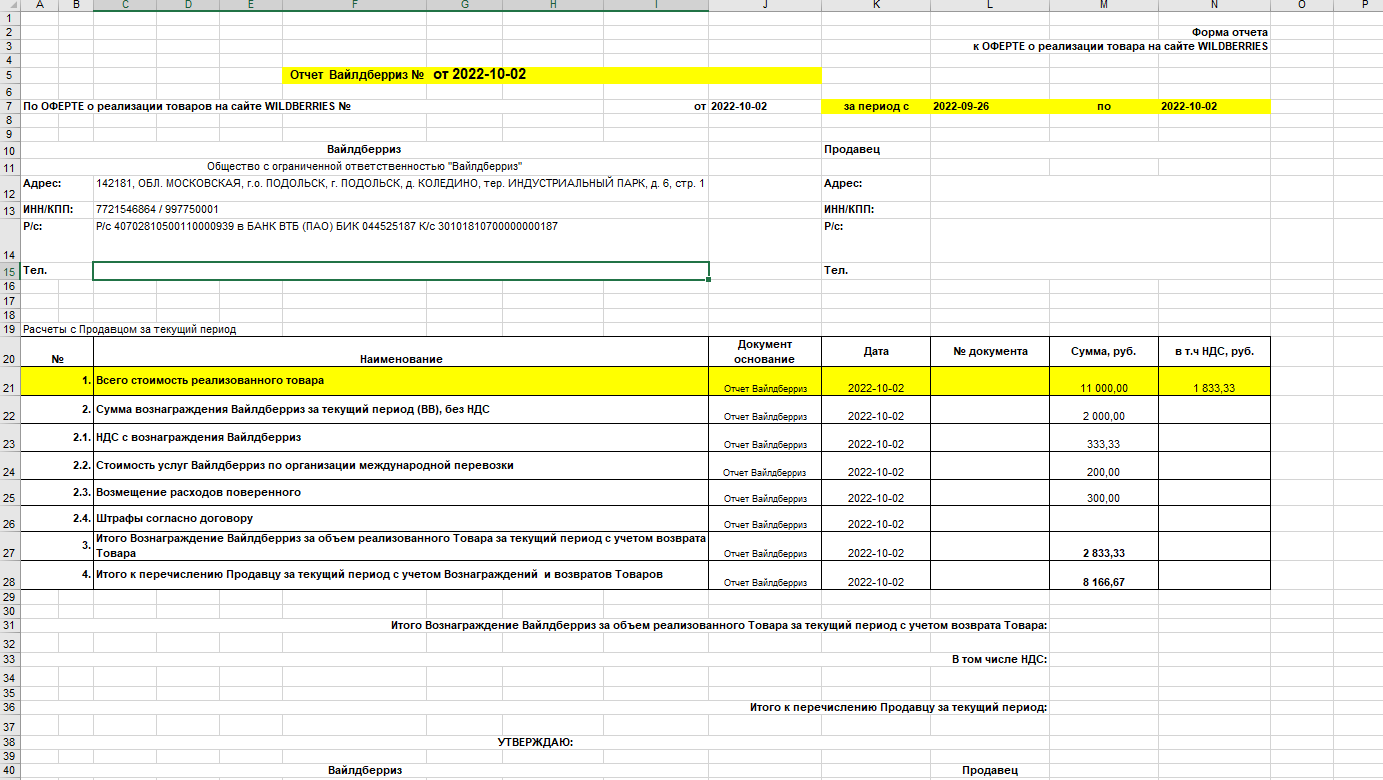Click the empty Тел. input cell
Image resolution: width=1383 pixels, height=780 pixels.
(401, 271)
